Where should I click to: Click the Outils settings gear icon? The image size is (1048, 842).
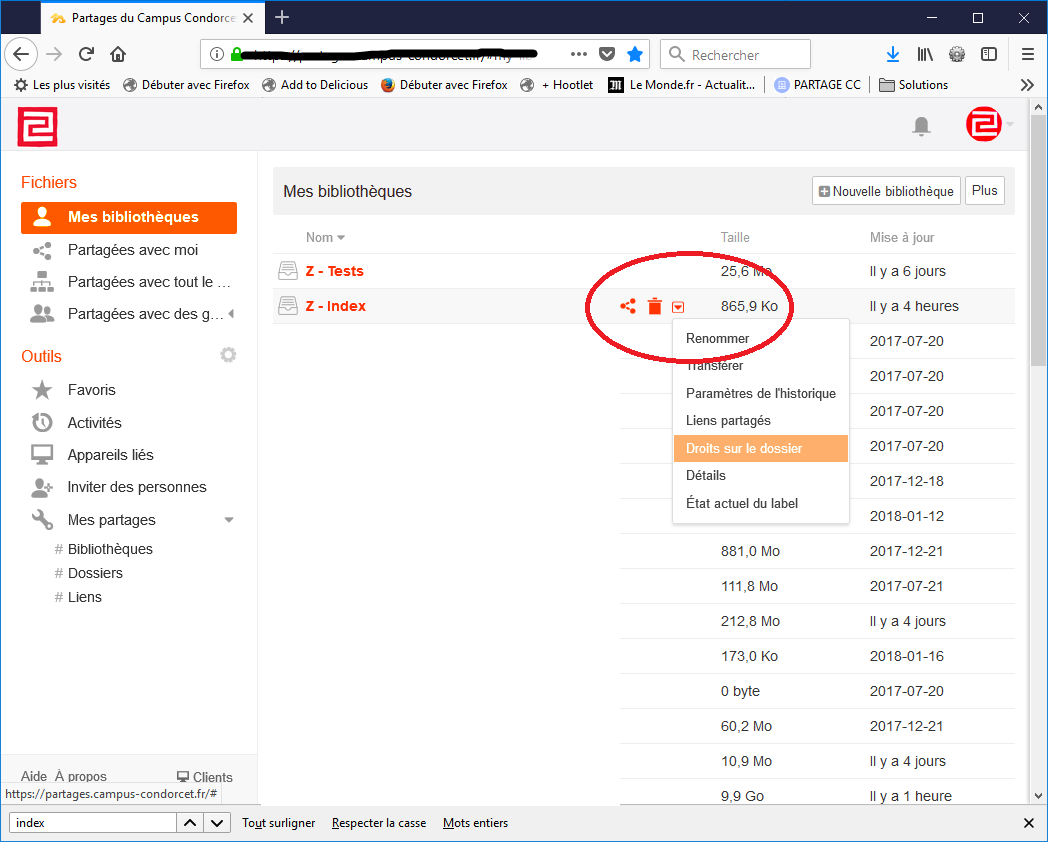point(228,355)
